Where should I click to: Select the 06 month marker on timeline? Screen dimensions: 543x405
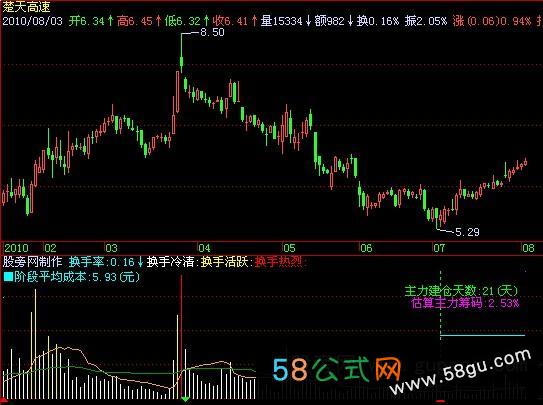pyautogui.click(x=366, y=248)
